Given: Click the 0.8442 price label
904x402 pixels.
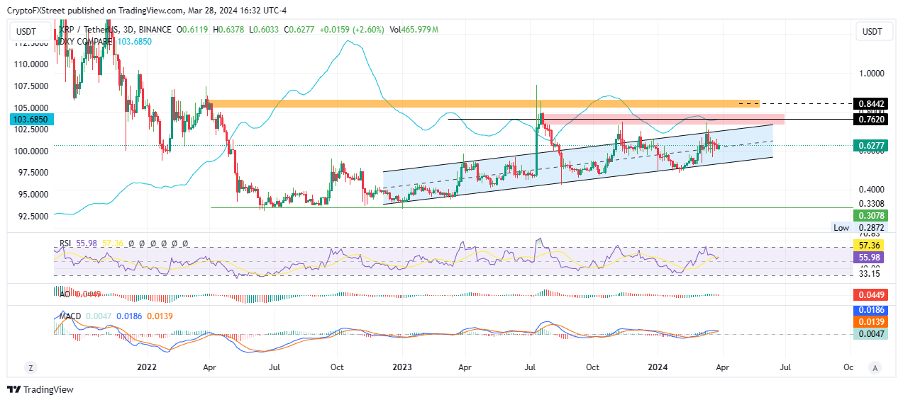Looking at the screenshot, I should (871, 104).
